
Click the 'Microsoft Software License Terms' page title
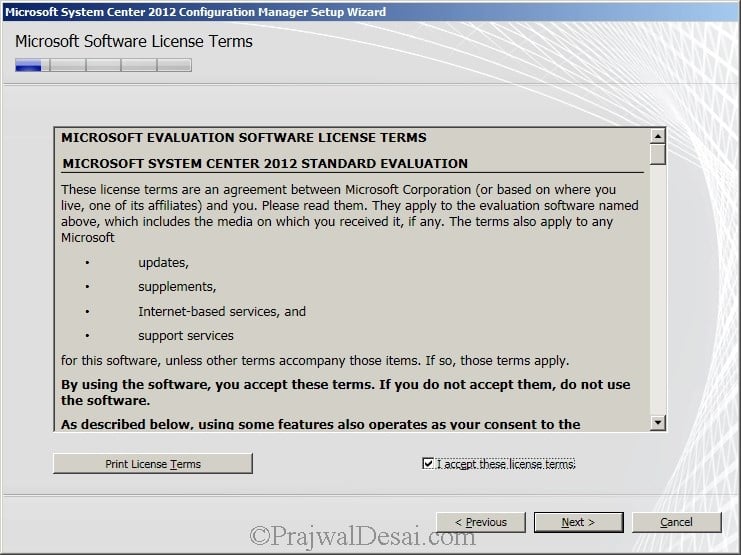(x=134, y=42)
